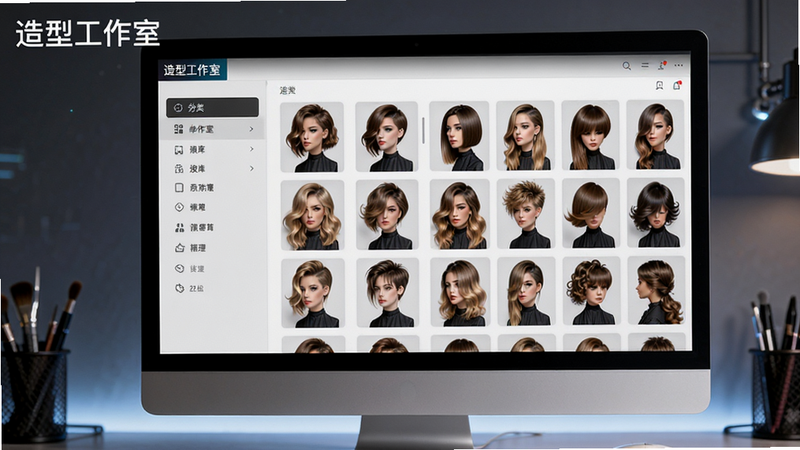Open the two-line list menu icon
Screen dimensions: 800x450
point(645,65)
